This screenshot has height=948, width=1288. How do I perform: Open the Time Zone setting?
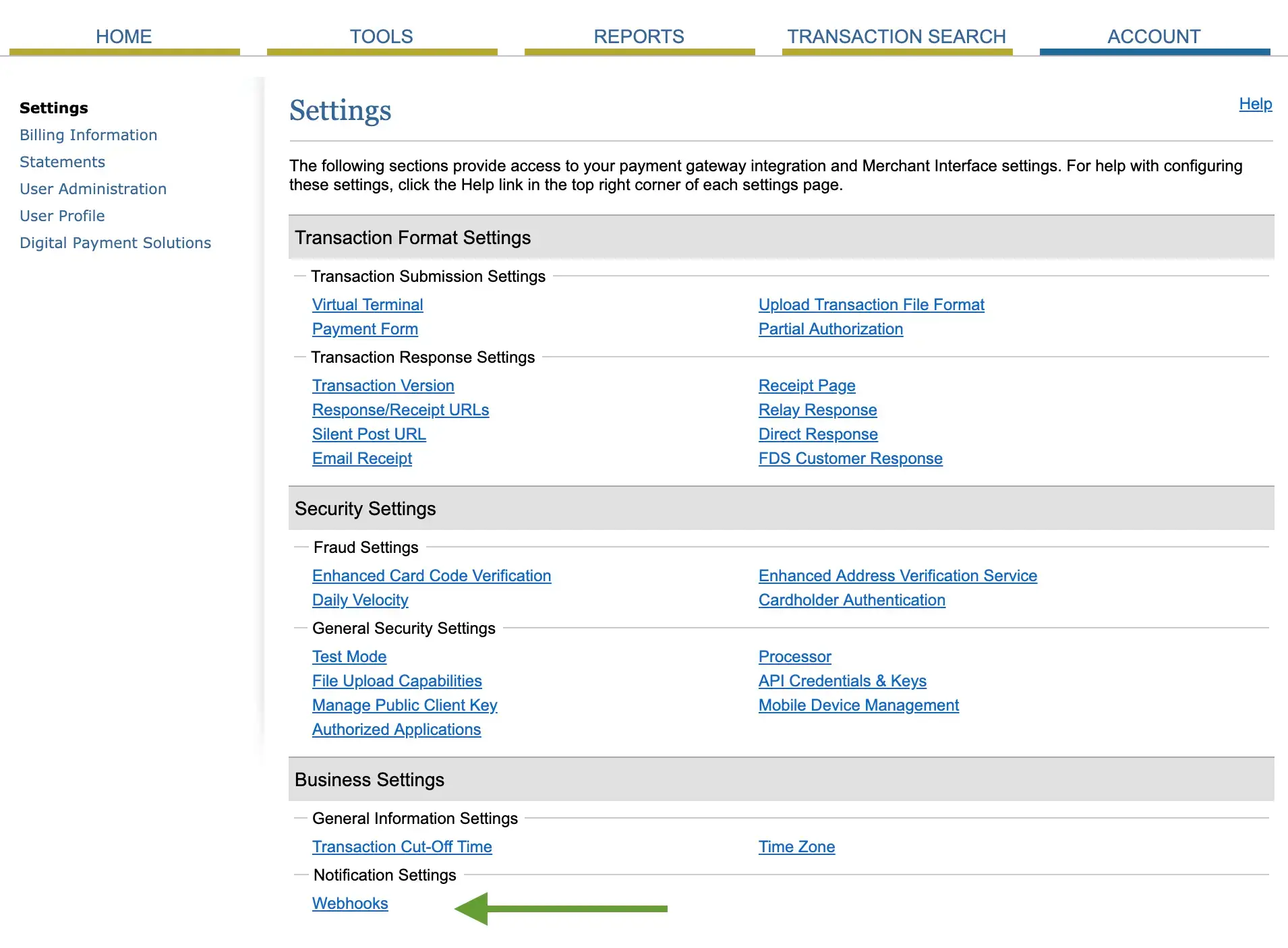(796, 847)
